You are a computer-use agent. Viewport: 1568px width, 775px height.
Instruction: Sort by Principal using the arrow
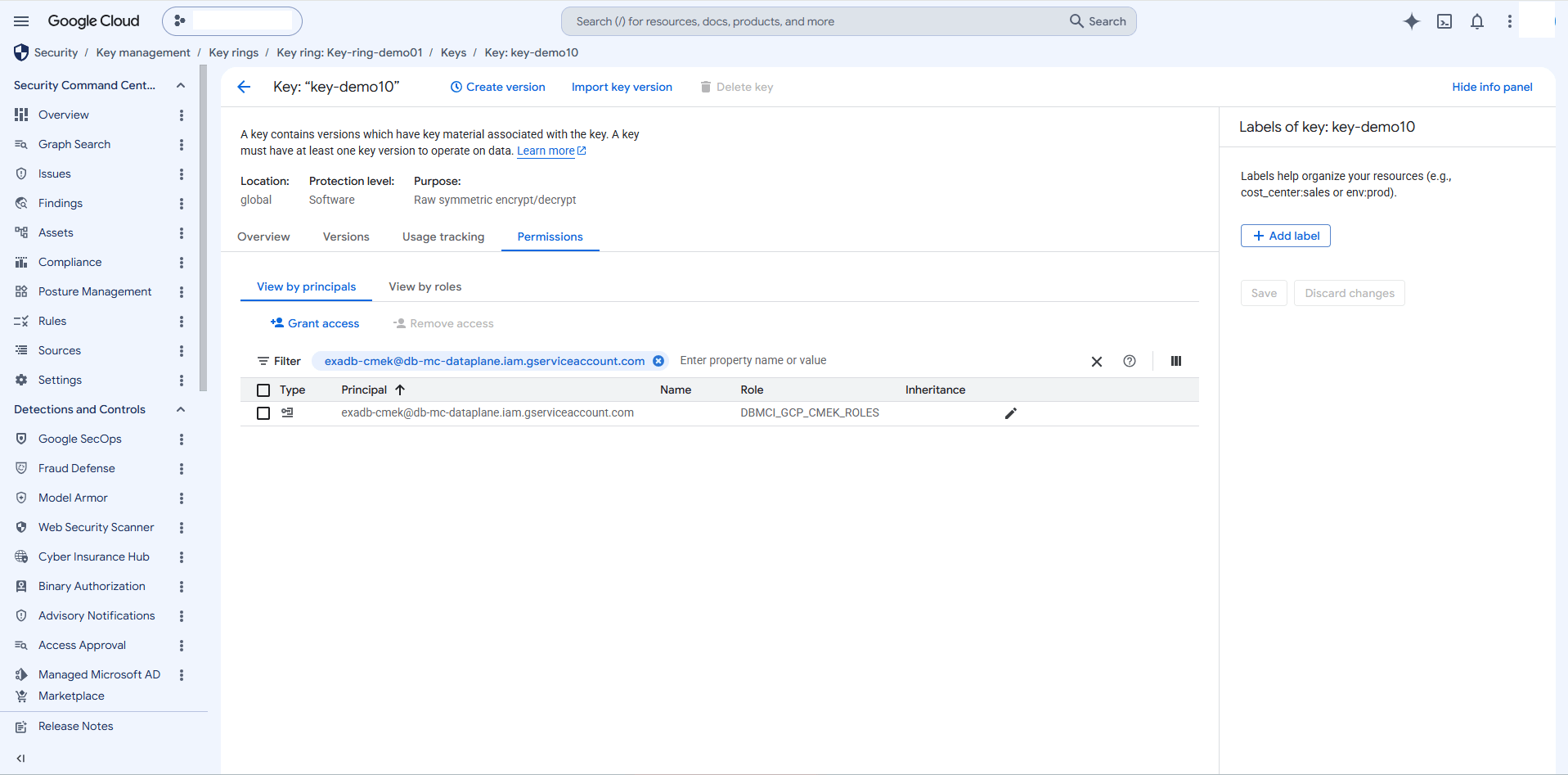(400, 390)
